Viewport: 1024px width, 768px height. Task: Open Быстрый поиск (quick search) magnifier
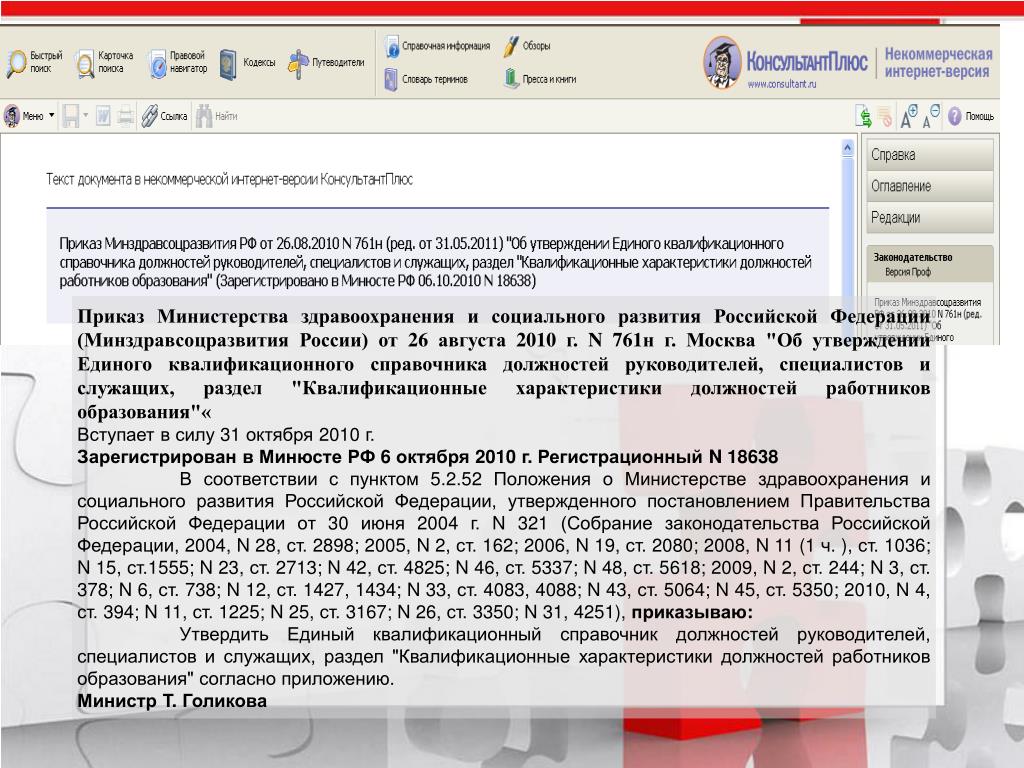point(34,63)
